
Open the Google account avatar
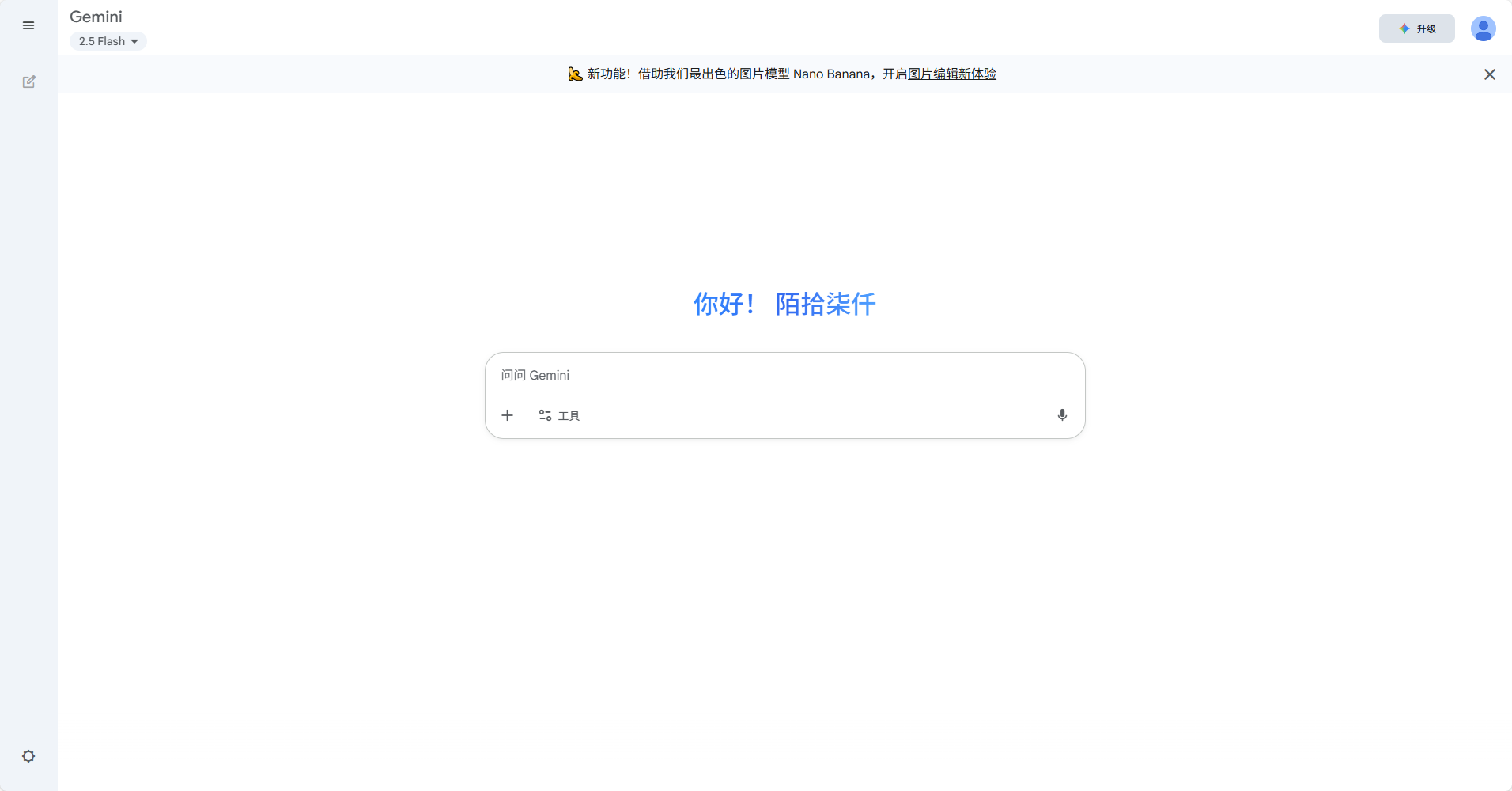point(1483,29)
